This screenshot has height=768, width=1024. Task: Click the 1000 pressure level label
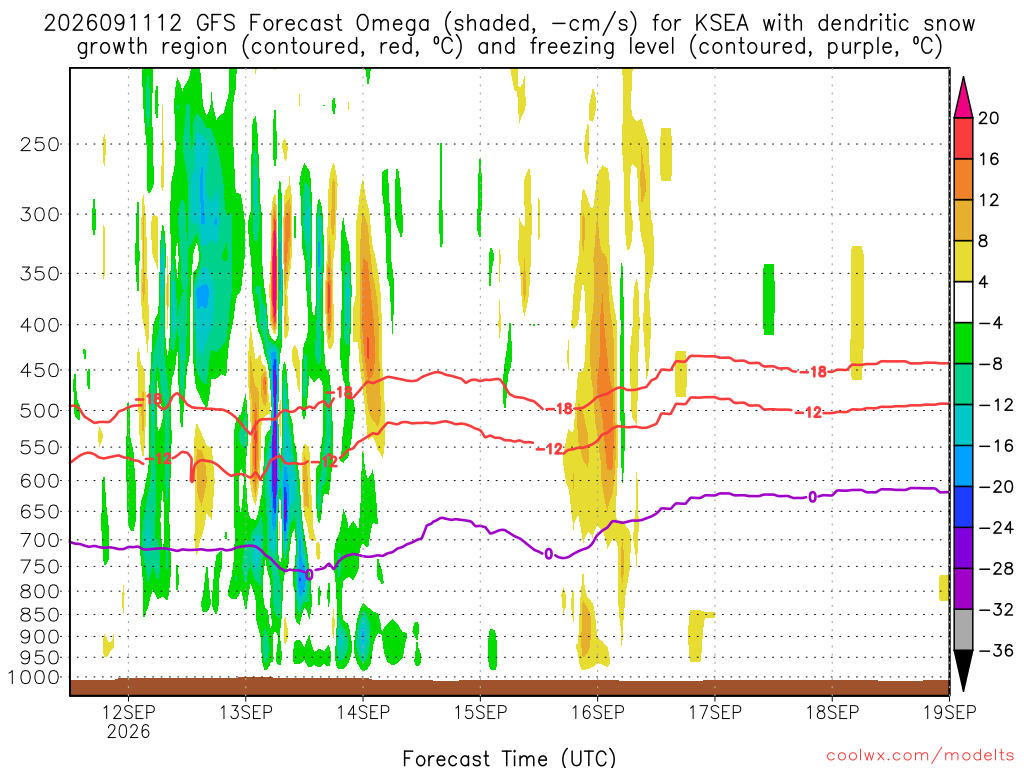35,677
